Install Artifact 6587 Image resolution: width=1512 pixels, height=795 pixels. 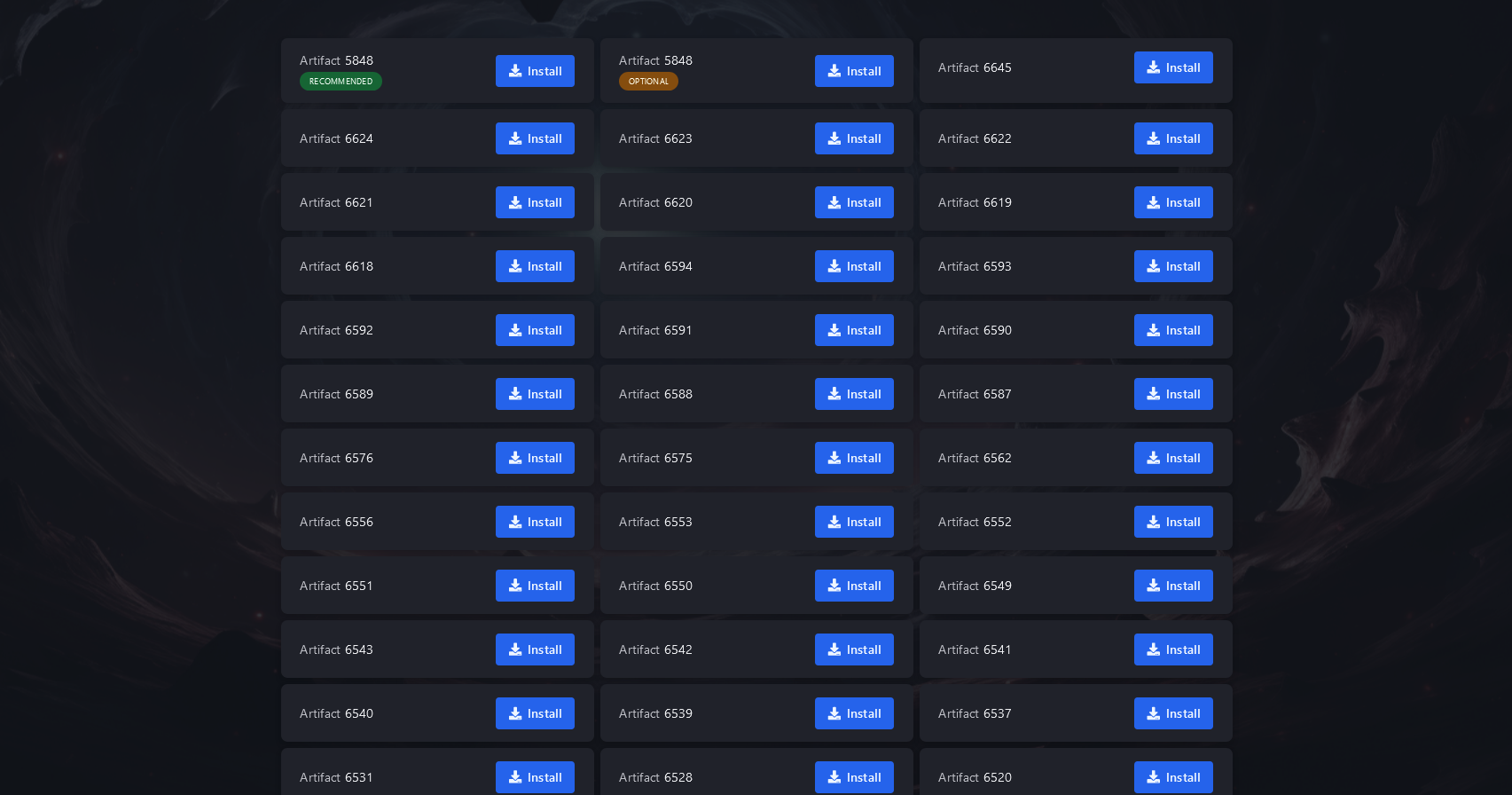click(x=1173, y=394)
